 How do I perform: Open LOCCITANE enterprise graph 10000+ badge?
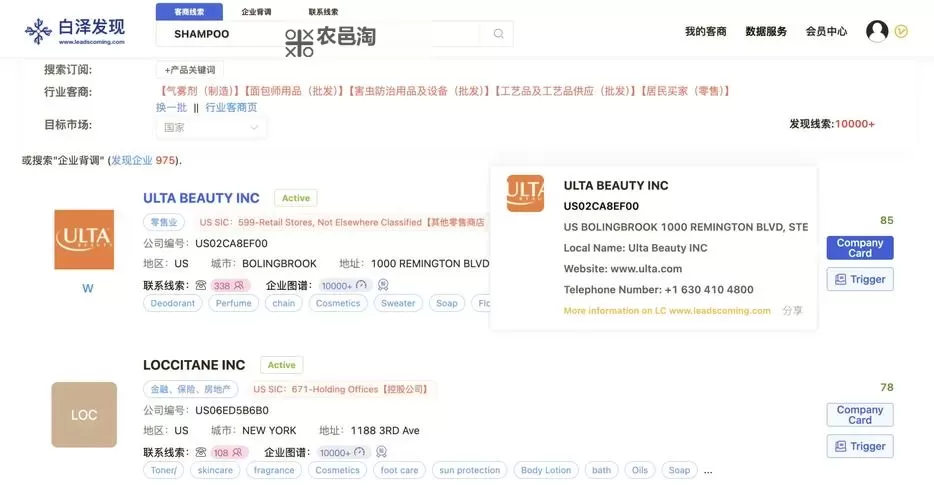[x=343, y=452]
